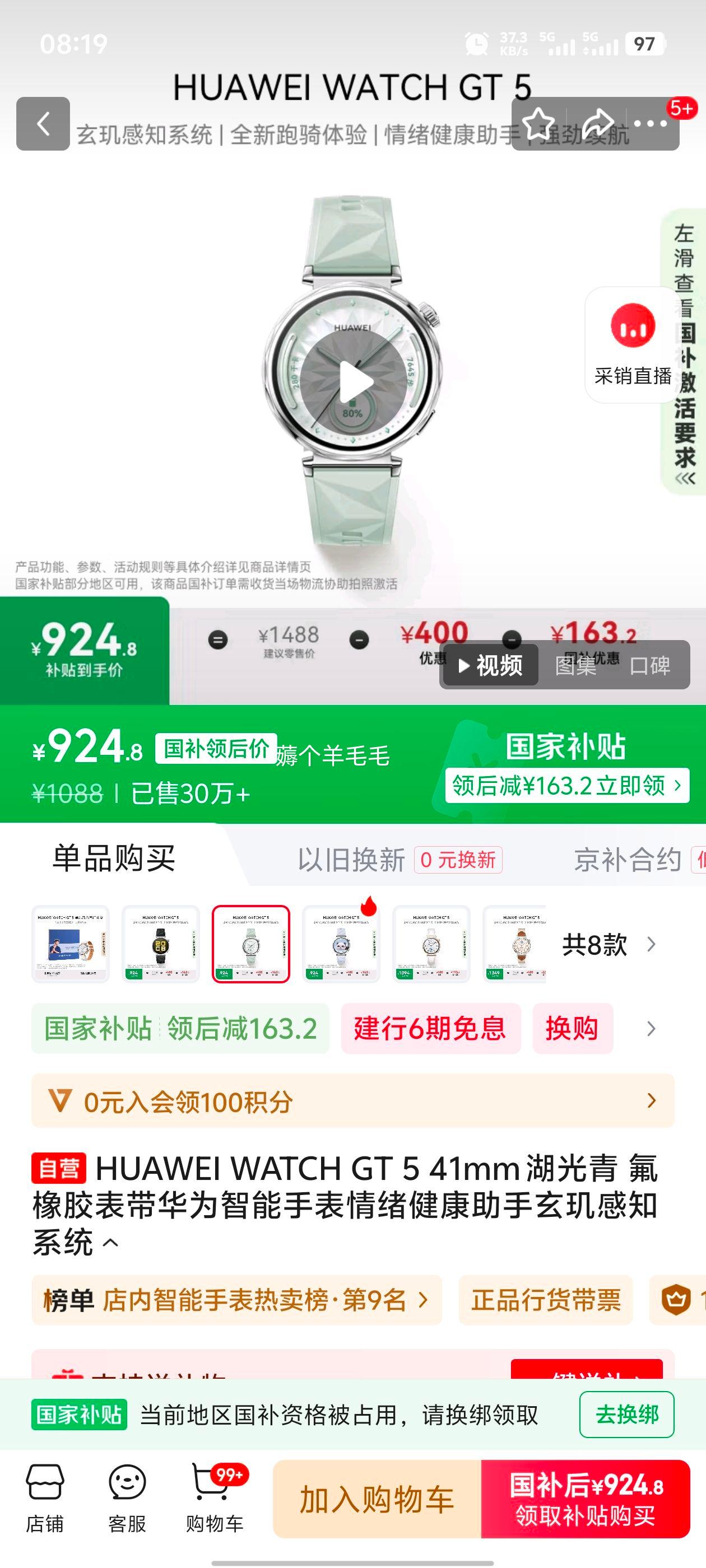Contact 客服 customer service icon
Viewport: 706px width, 1568px height.
[127, 1499]
